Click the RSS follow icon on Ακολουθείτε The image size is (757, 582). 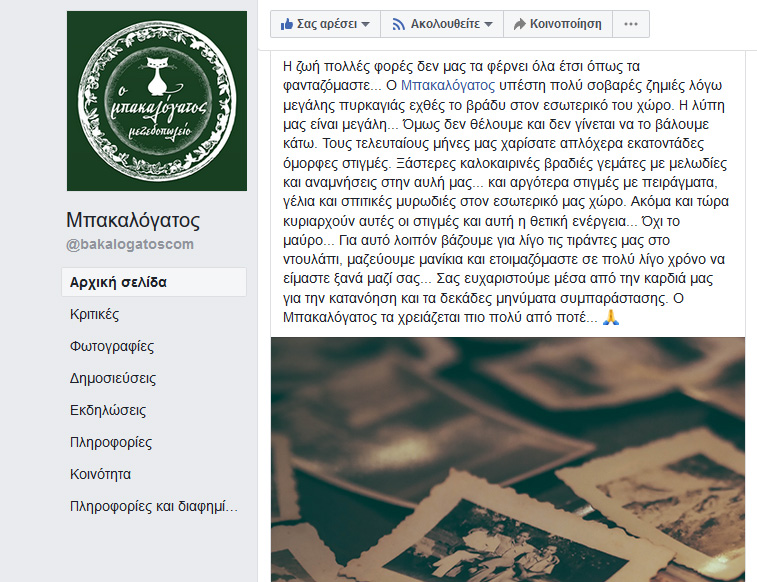coord(398,24)
